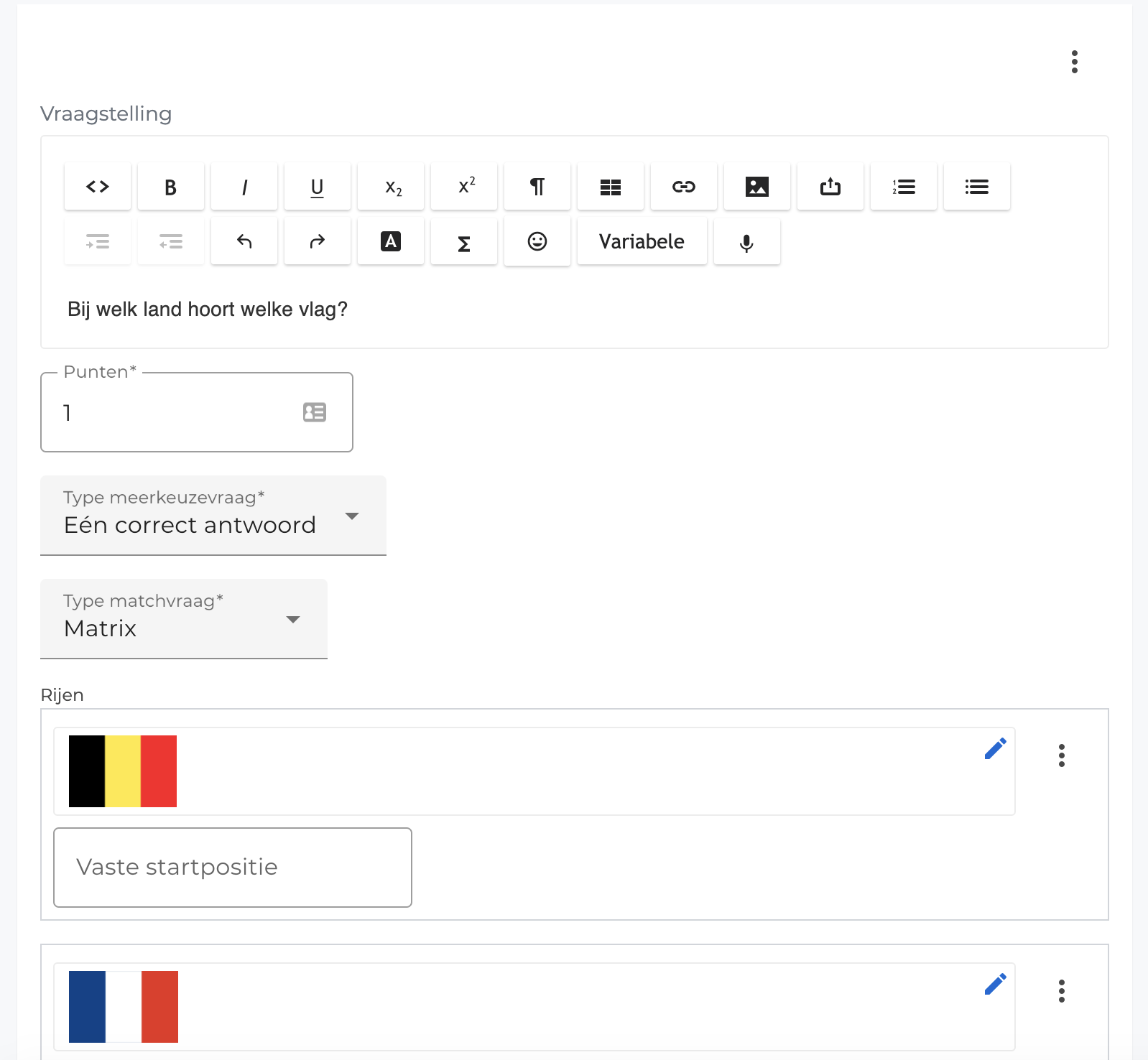This screenshot has width=1148, height=1060.
Task: Open paragraph format options
Action: [x=537, y=187]
